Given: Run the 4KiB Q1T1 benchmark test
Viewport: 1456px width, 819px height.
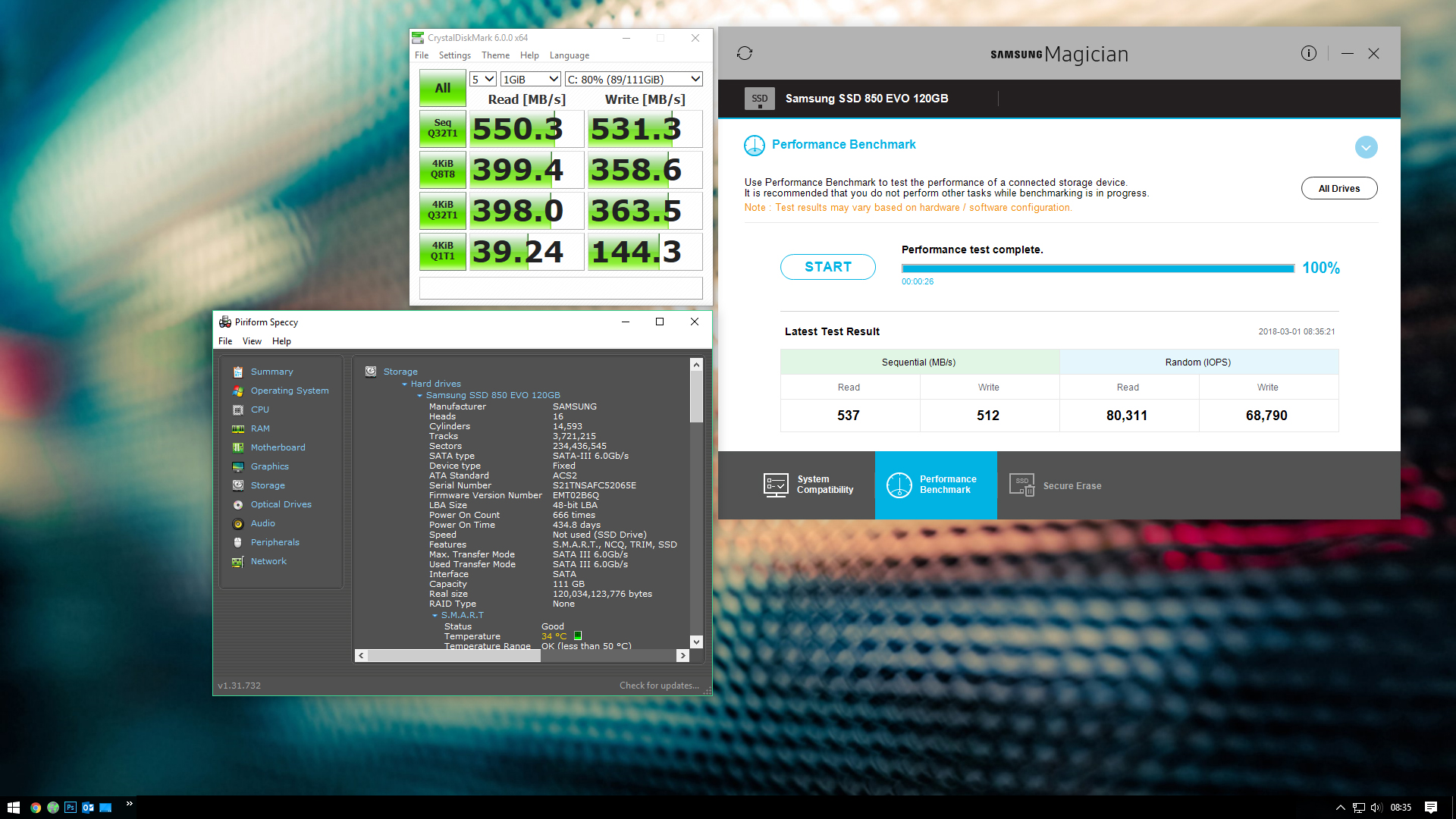Looking at the screenshot, I should pyautogui.click(x=442, y=251).
